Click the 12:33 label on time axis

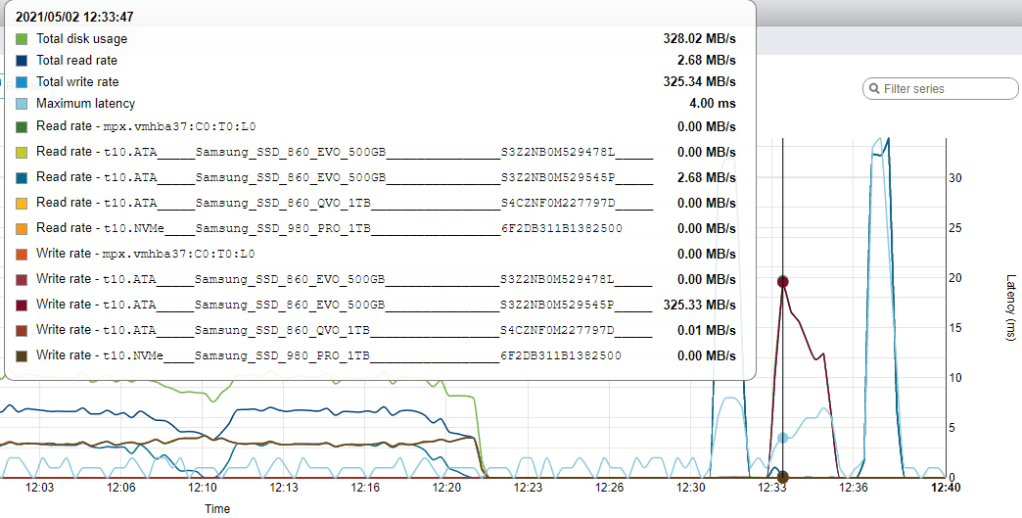[x=772, y=488]
